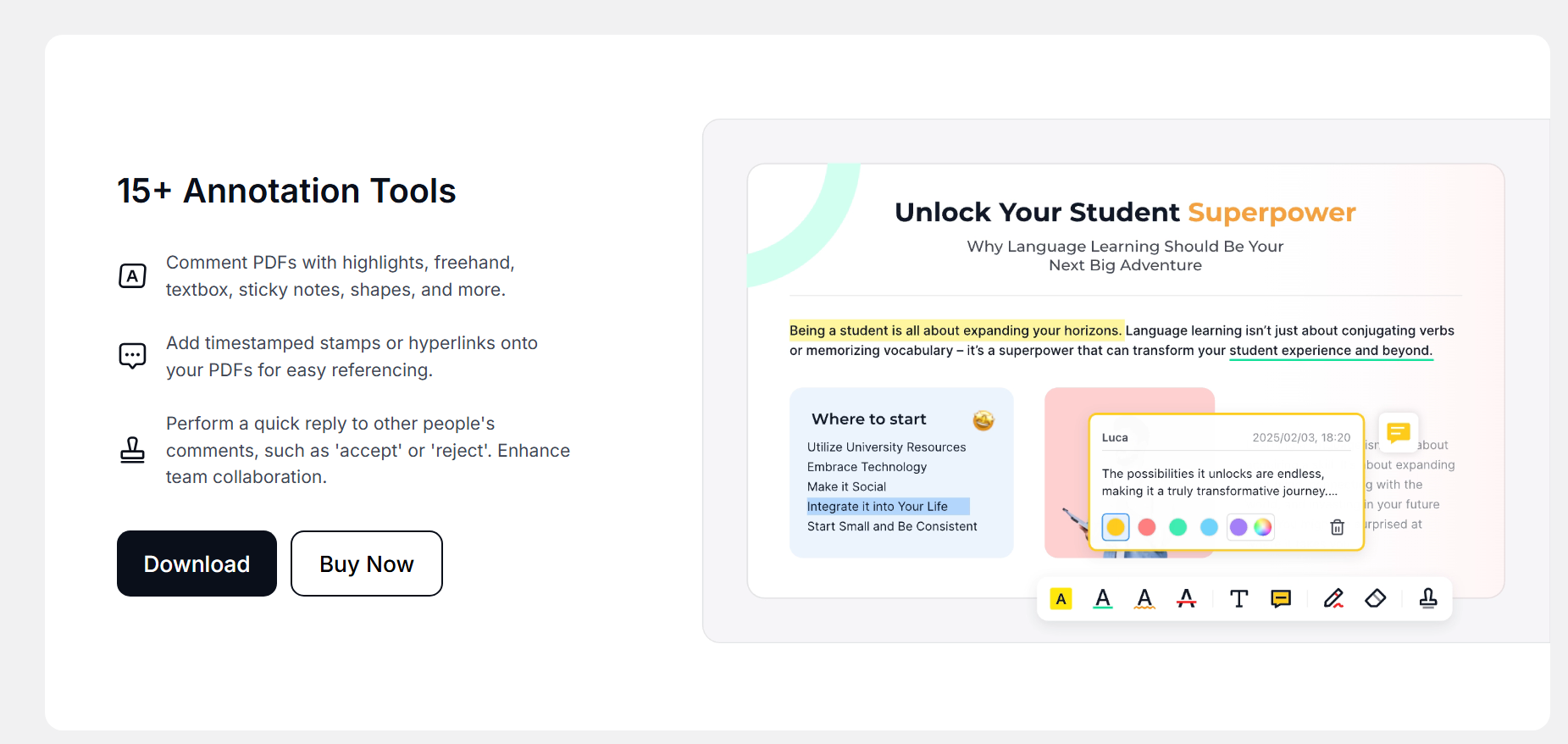This screenshot has width=1568, height=744.
Task: Select the yellow highlight tool icon
Action: [1061, 599]
